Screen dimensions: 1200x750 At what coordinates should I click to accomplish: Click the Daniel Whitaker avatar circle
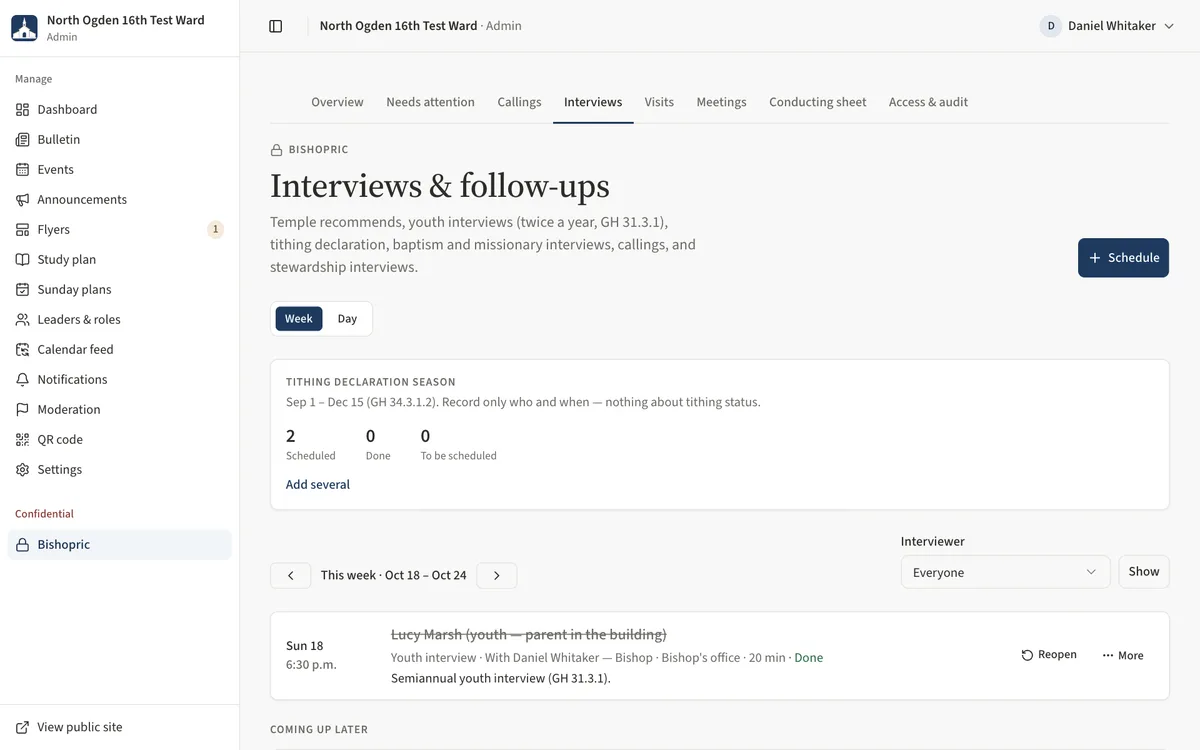(1051, 26)
